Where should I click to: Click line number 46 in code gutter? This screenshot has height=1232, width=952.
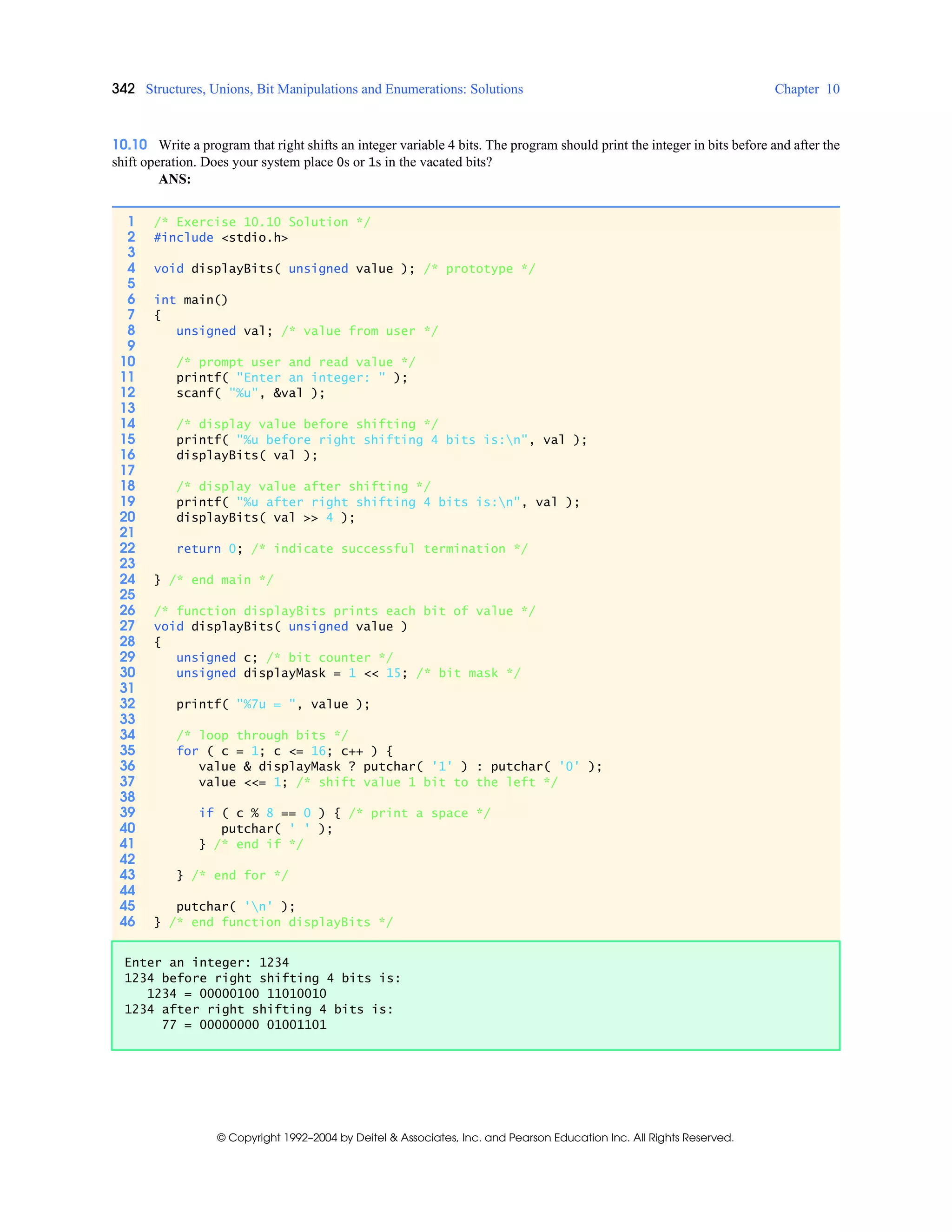[127, 922]
